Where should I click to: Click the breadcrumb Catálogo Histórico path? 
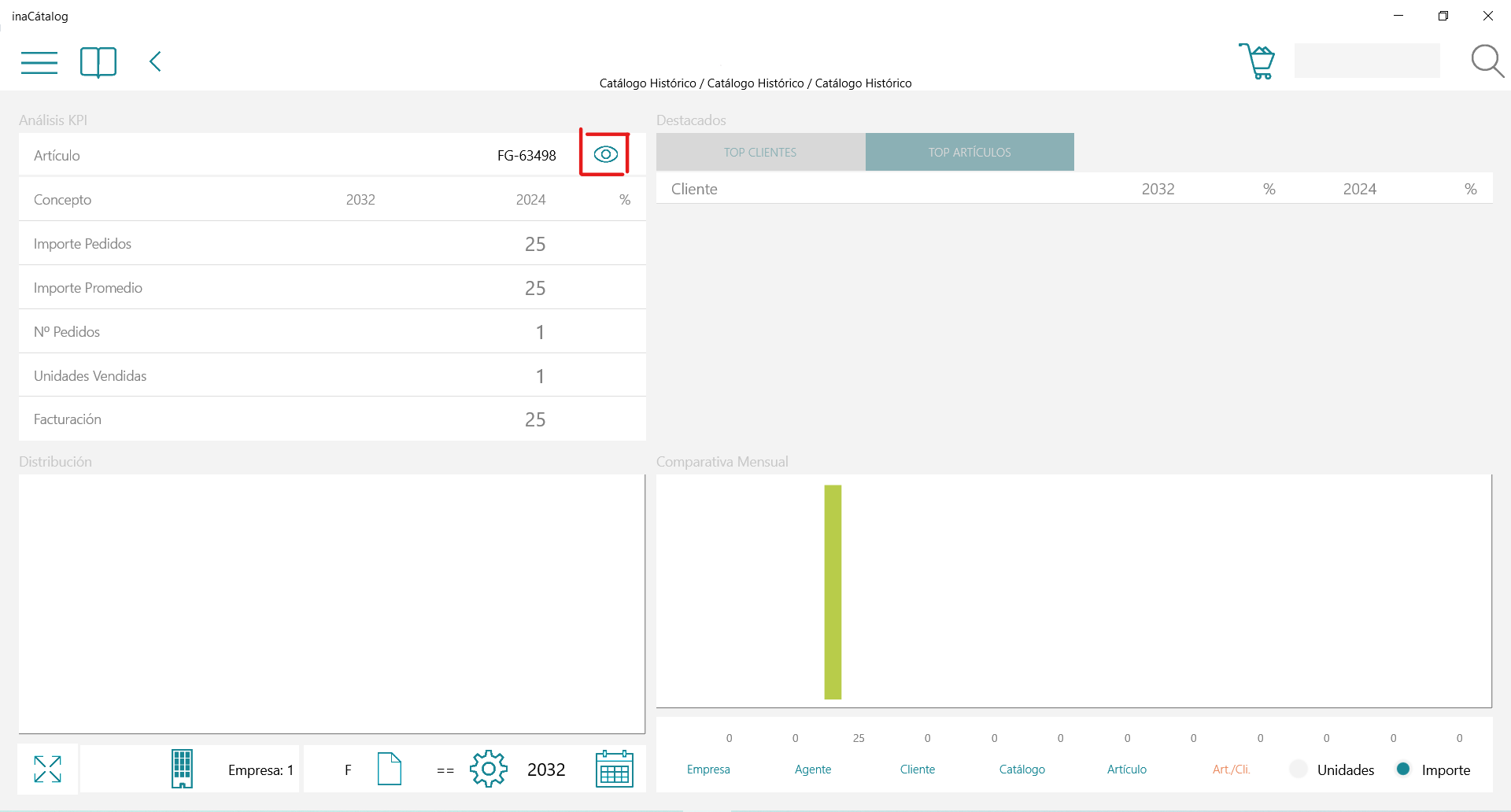(755, 83)
